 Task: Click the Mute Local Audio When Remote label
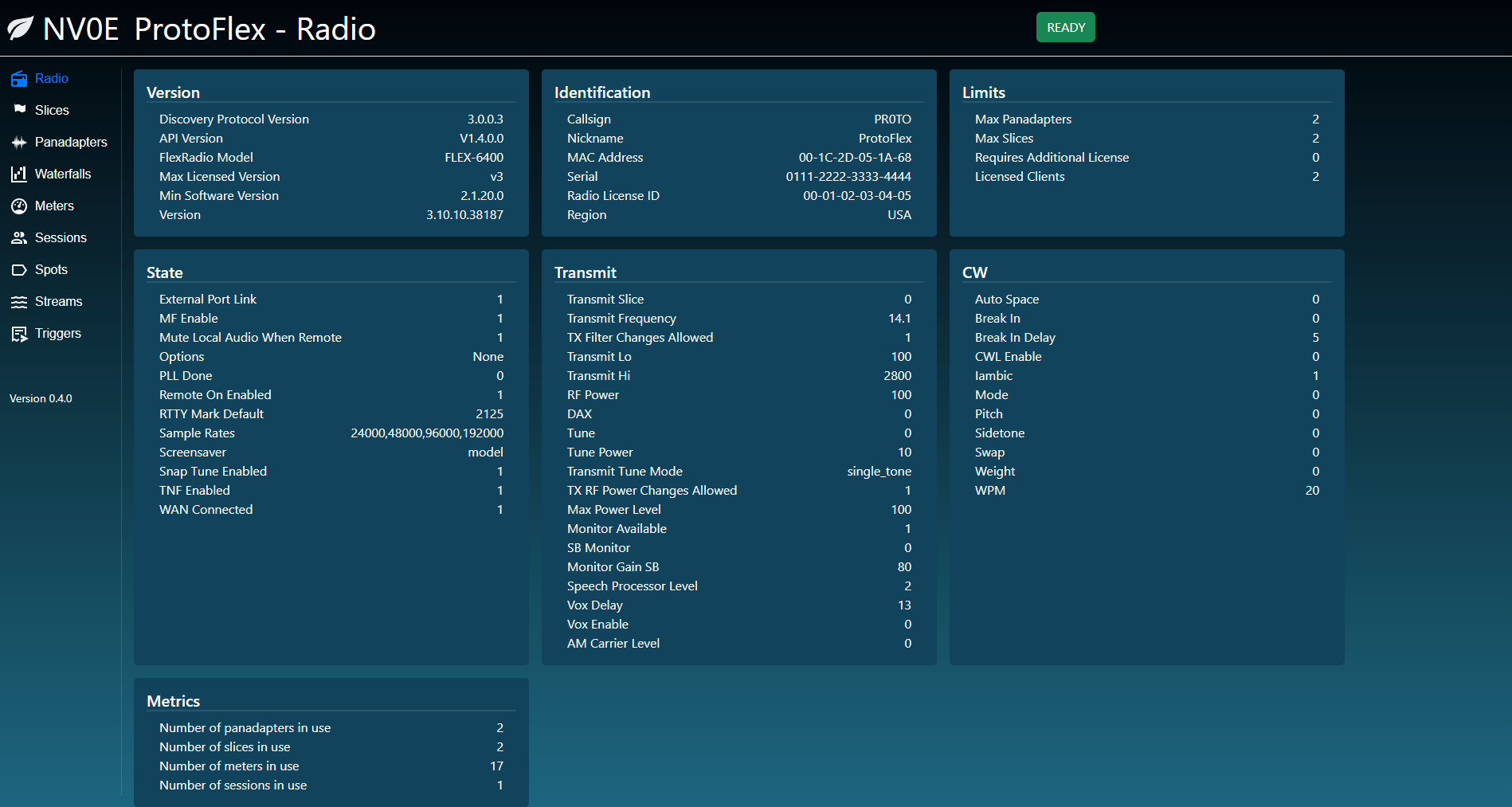pyautogui.click(x=250, y=338)
